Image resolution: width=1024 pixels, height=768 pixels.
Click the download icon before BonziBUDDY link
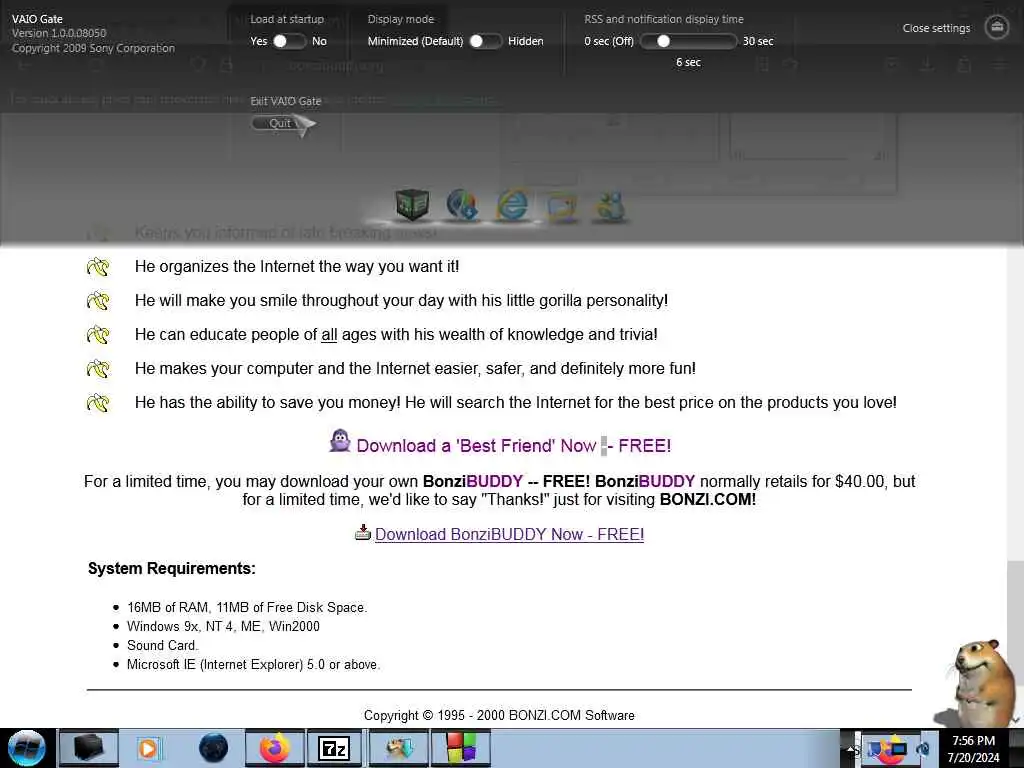tap(362, 533)
